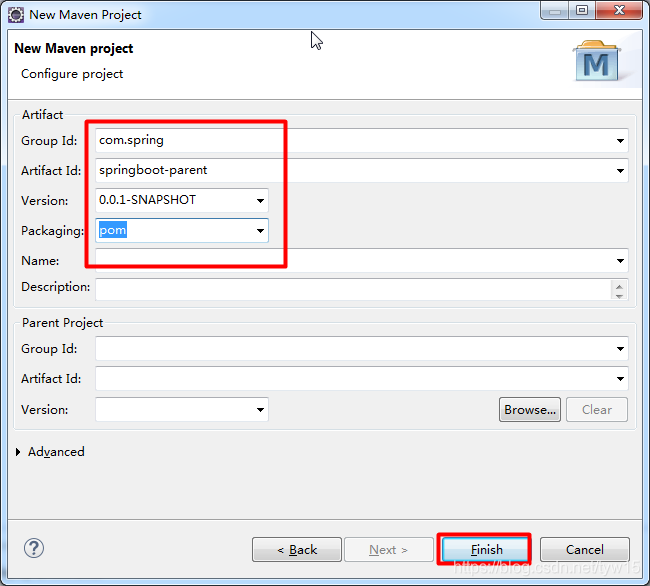This screenshot has width=650, height=586.
Task: Click the 'Packaging:' label
Action: click(x=53, y=231)
